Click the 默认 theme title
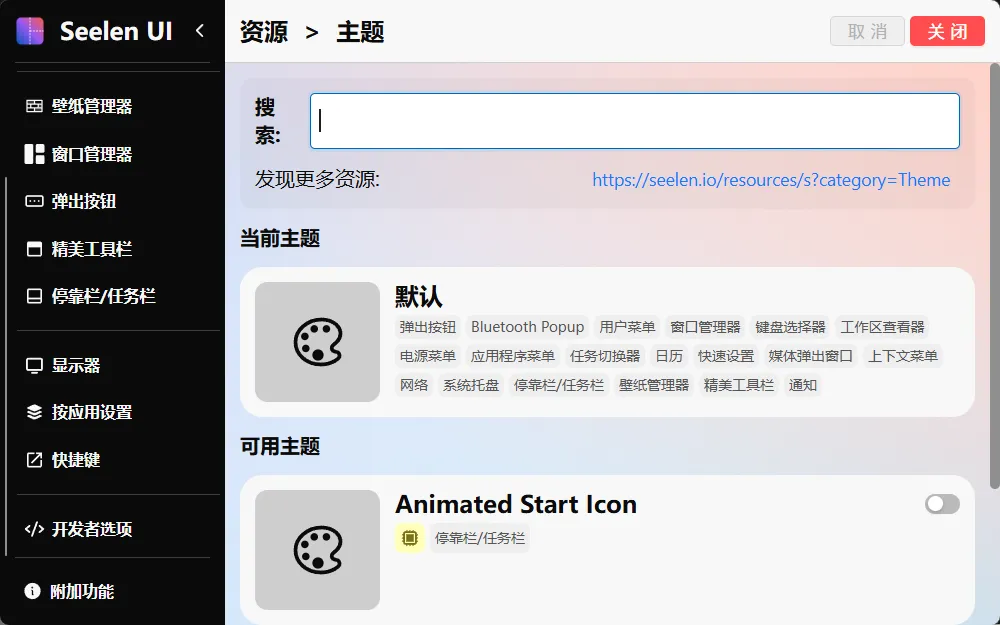The width and height of the screenshot is (1000, 625). [x=418, y=297]
